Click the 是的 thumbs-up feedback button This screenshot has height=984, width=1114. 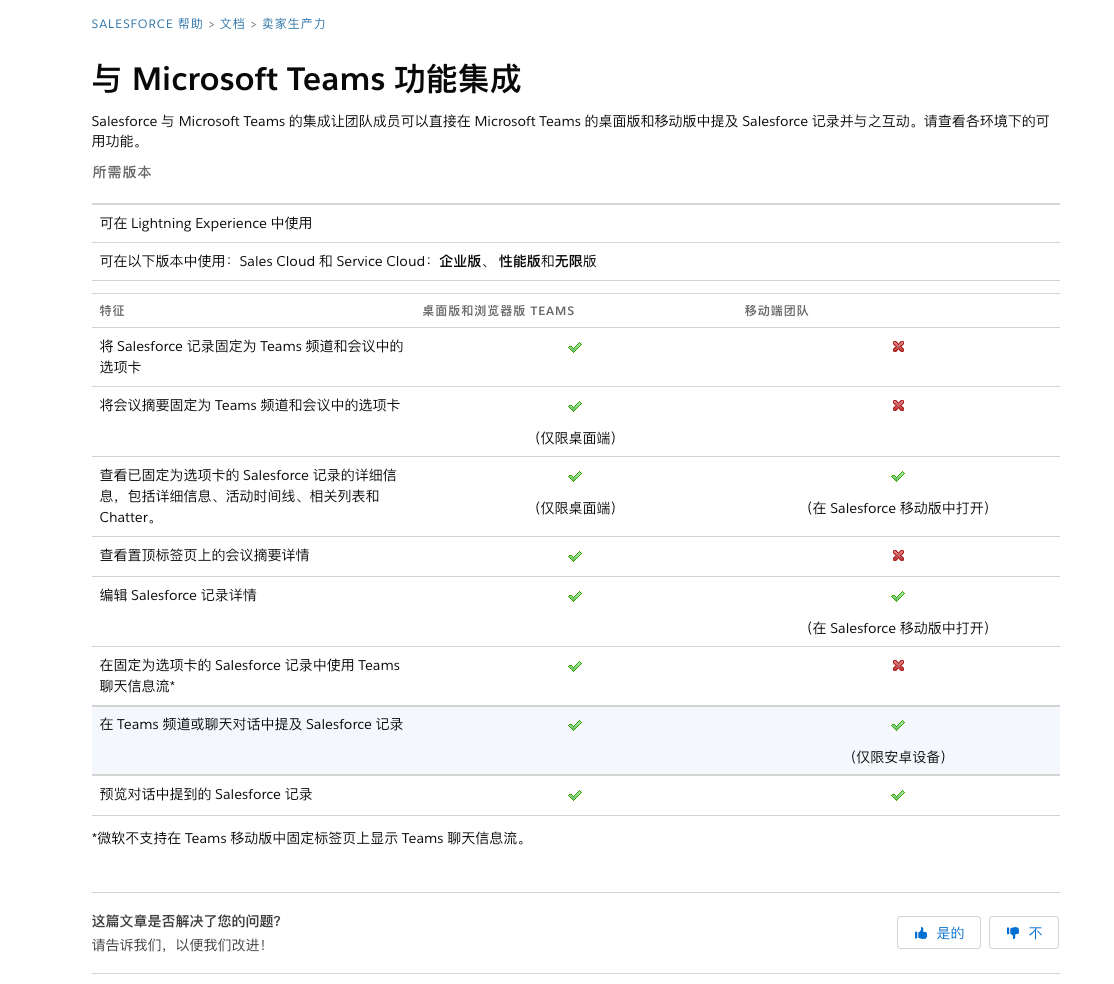click(x=939, y=933)
